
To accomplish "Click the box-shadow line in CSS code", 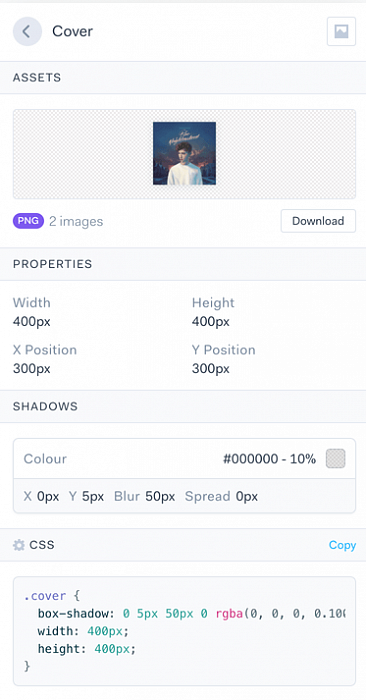I will (x=191, y=613).
